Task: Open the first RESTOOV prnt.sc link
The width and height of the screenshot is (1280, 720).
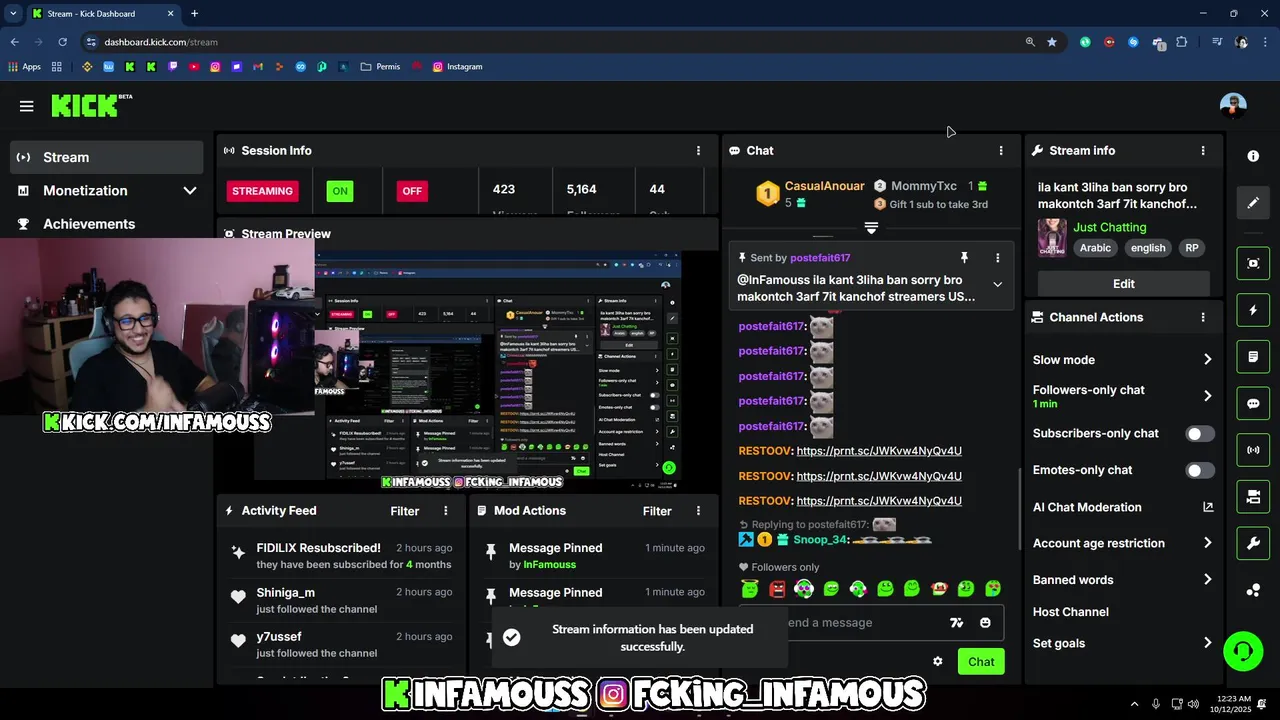Action: 879,451
